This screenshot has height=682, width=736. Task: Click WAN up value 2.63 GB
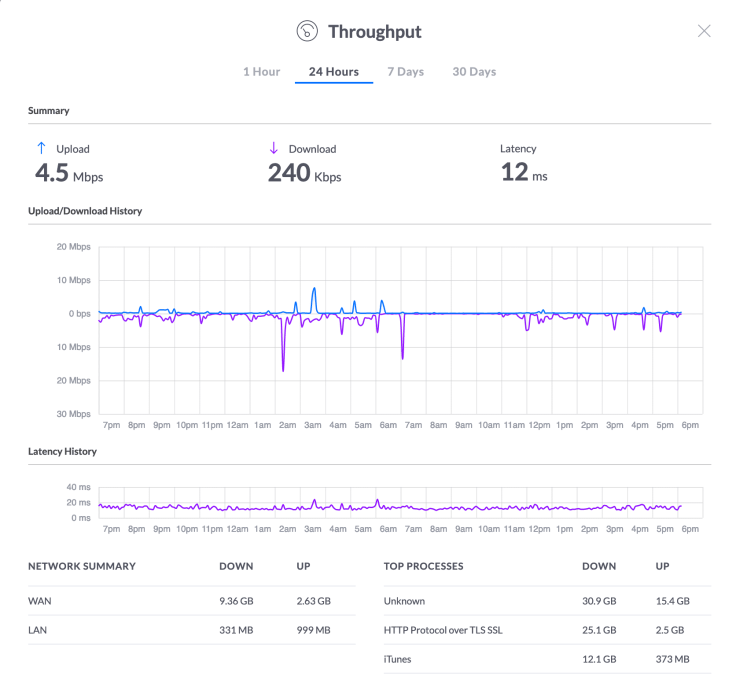tap(314, 601)
